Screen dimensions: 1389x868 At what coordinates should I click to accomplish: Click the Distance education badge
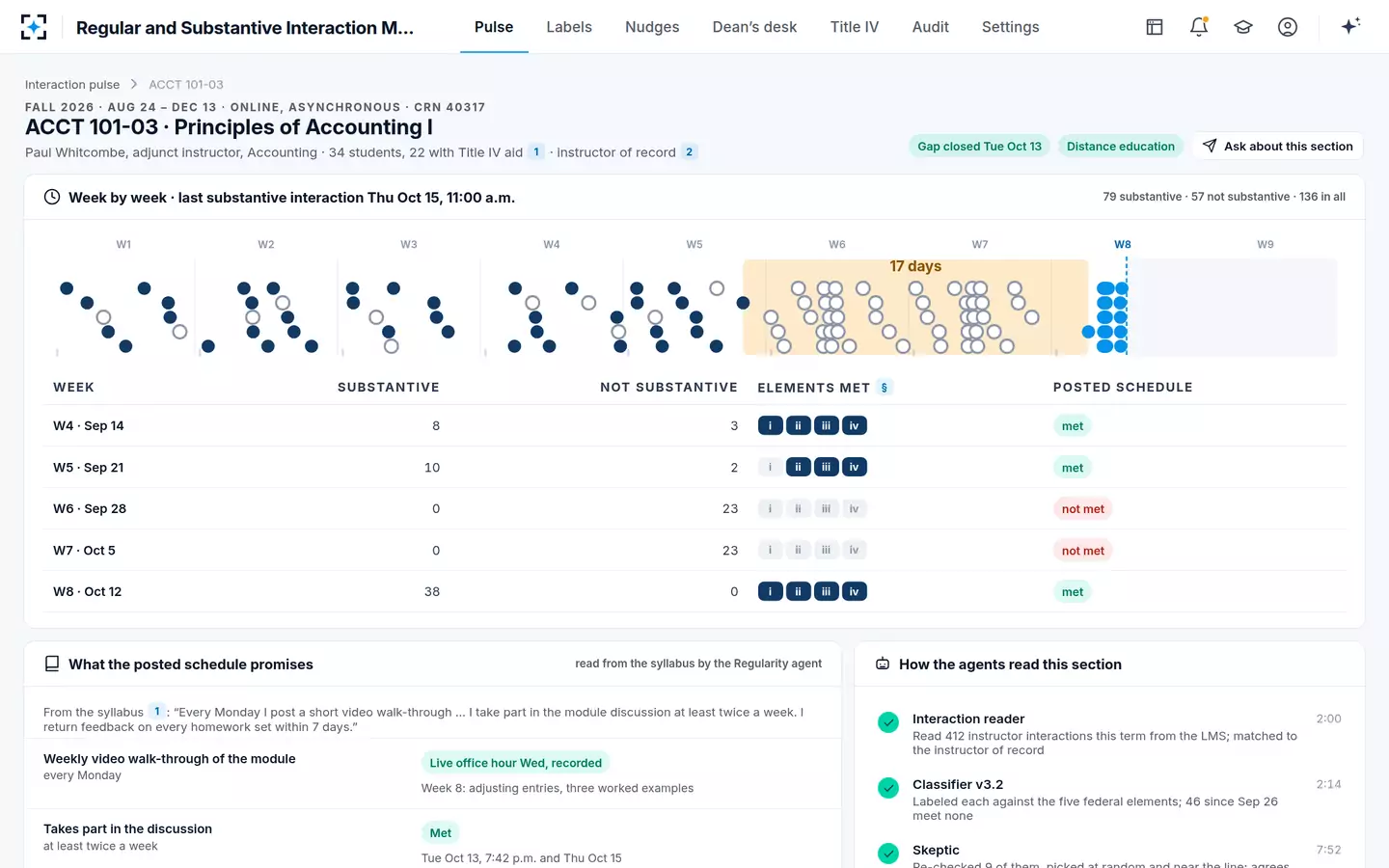1121,147
